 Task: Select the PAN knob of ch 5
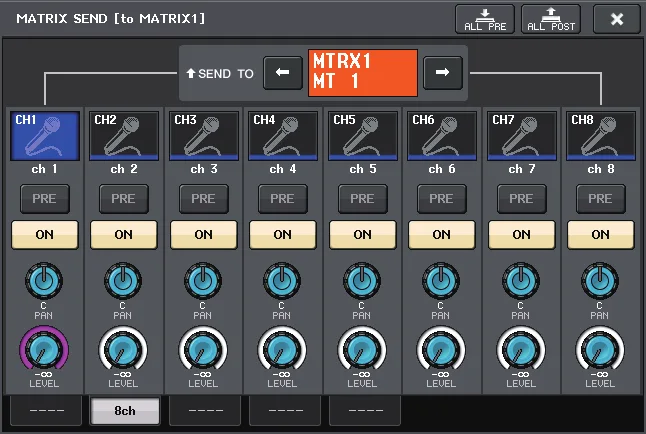(362, 281)
